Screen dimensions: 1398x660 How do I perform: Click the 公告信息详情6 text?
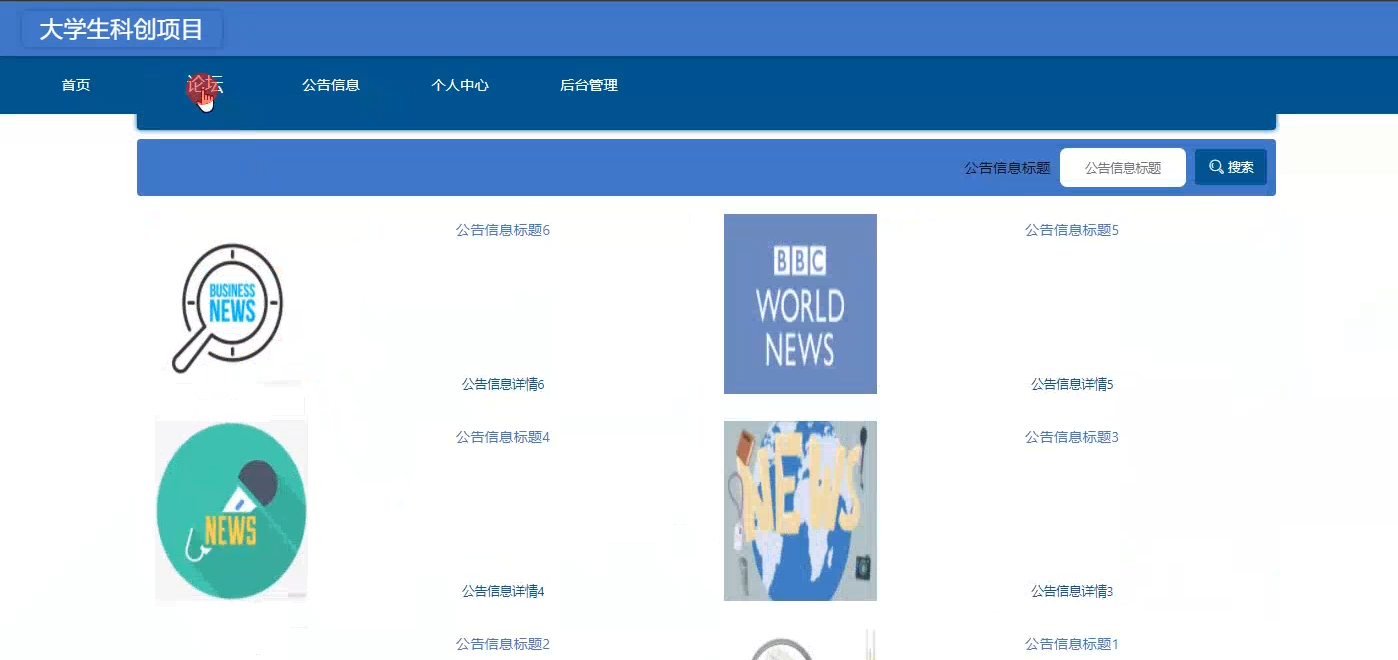503,384
